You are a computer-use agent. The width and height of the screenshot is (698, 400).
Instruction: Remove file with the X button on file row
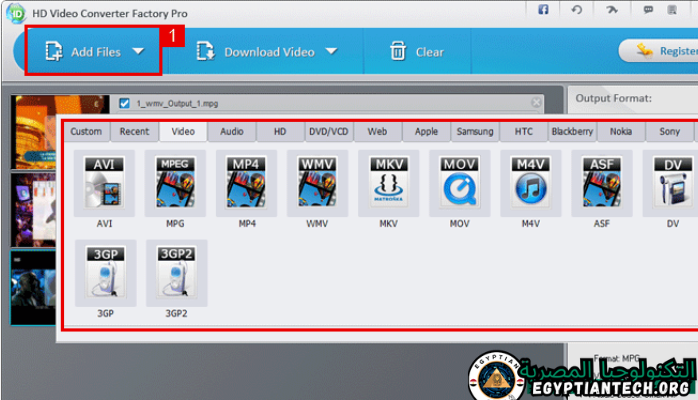[537, 103]
